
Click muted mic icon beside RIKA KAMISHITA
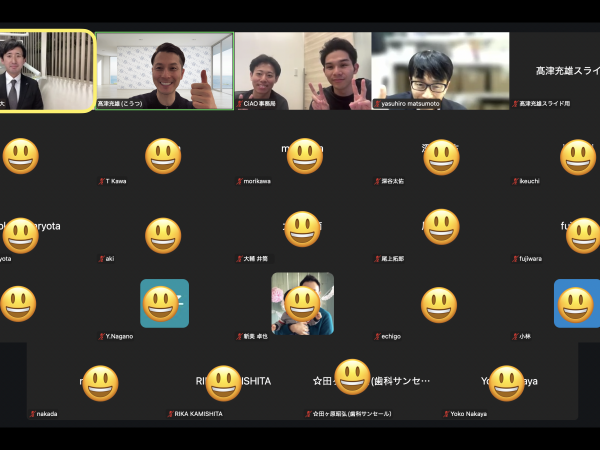171,413
